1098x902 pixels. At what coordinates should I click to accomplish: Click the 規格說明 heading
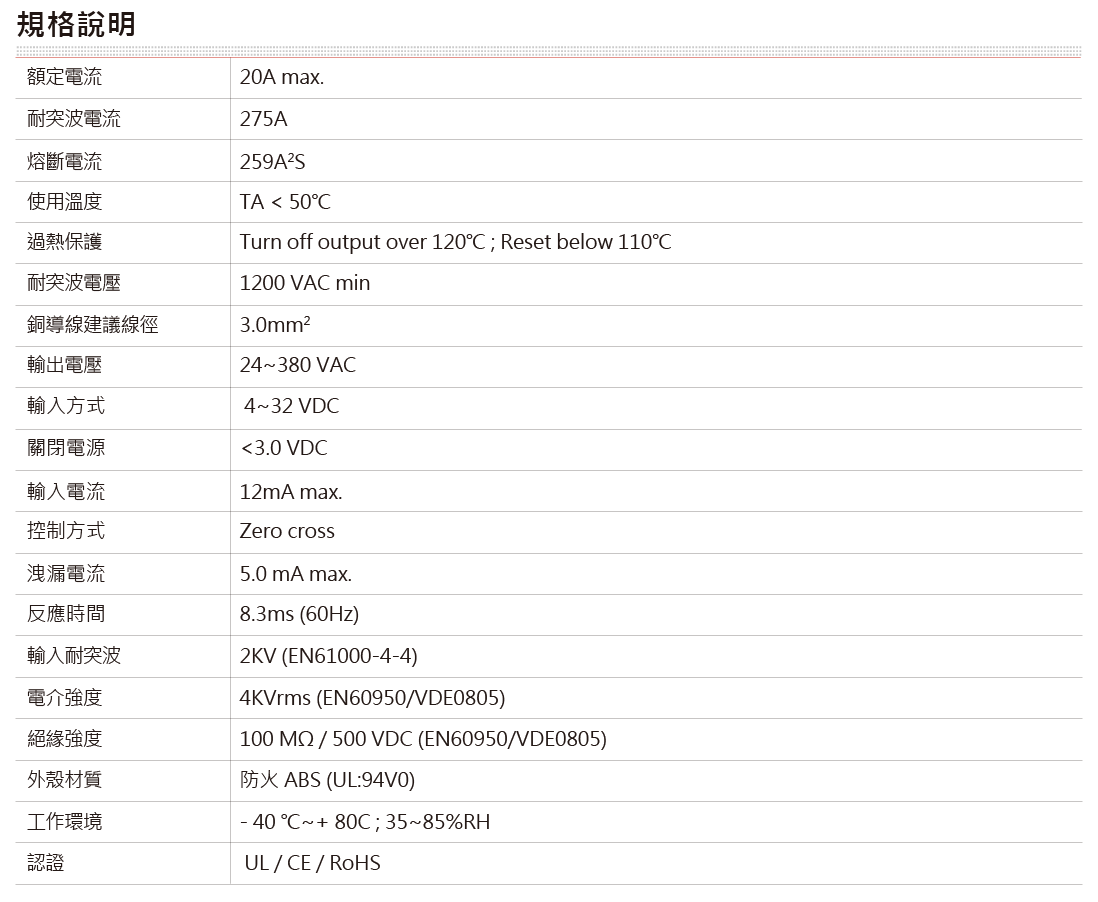tap(76, 24)
